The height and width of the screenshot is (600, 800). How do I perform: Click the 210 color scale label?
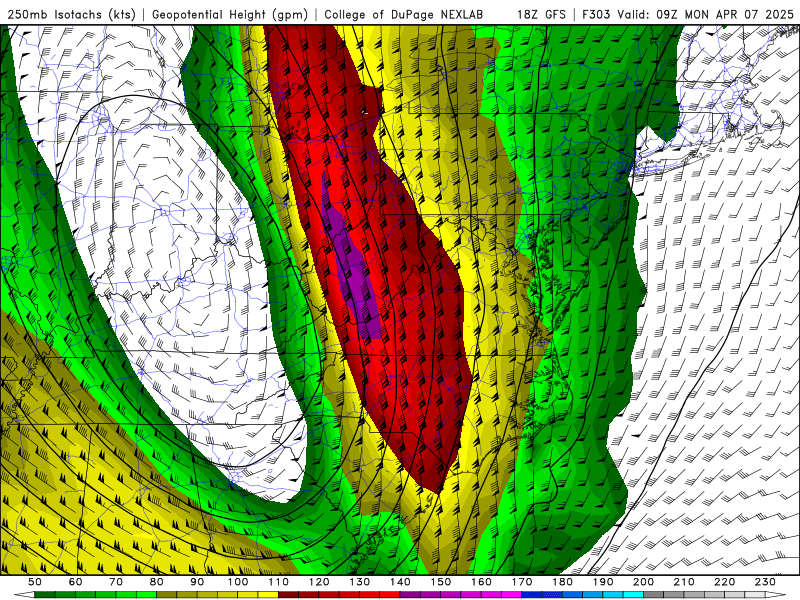685,582
